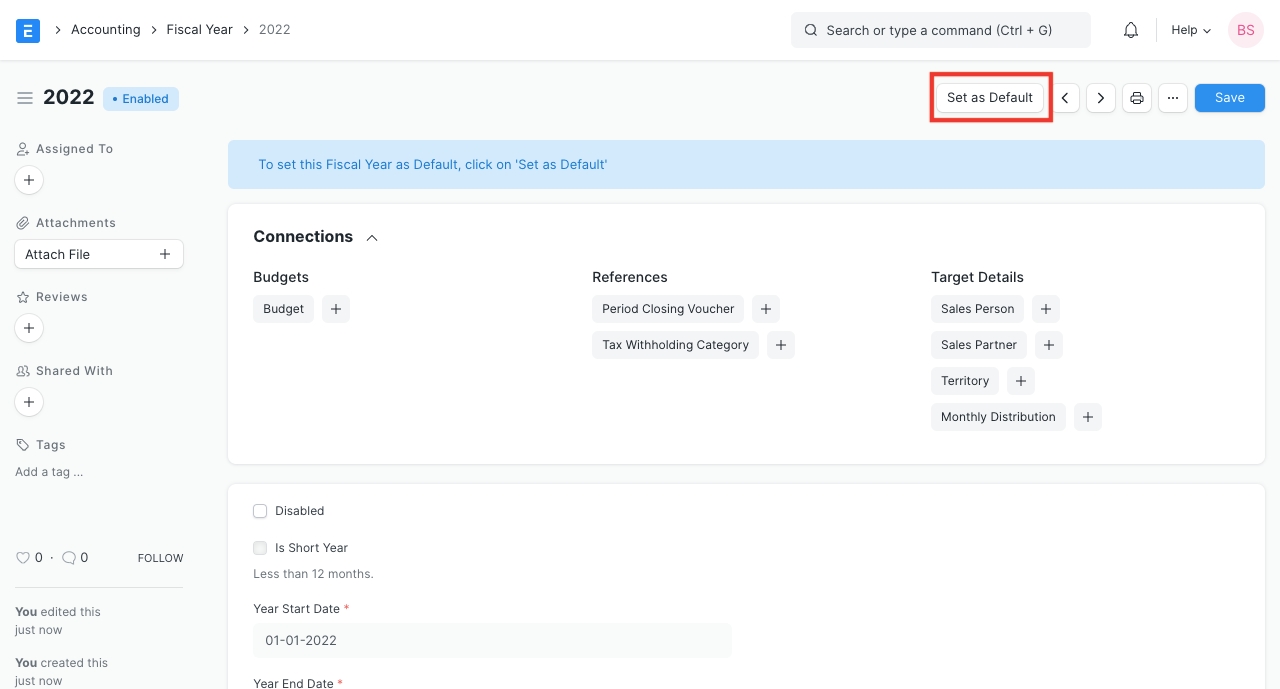Click the Year Start Date field
The image size is (1280, 689).
pos(492,640)
